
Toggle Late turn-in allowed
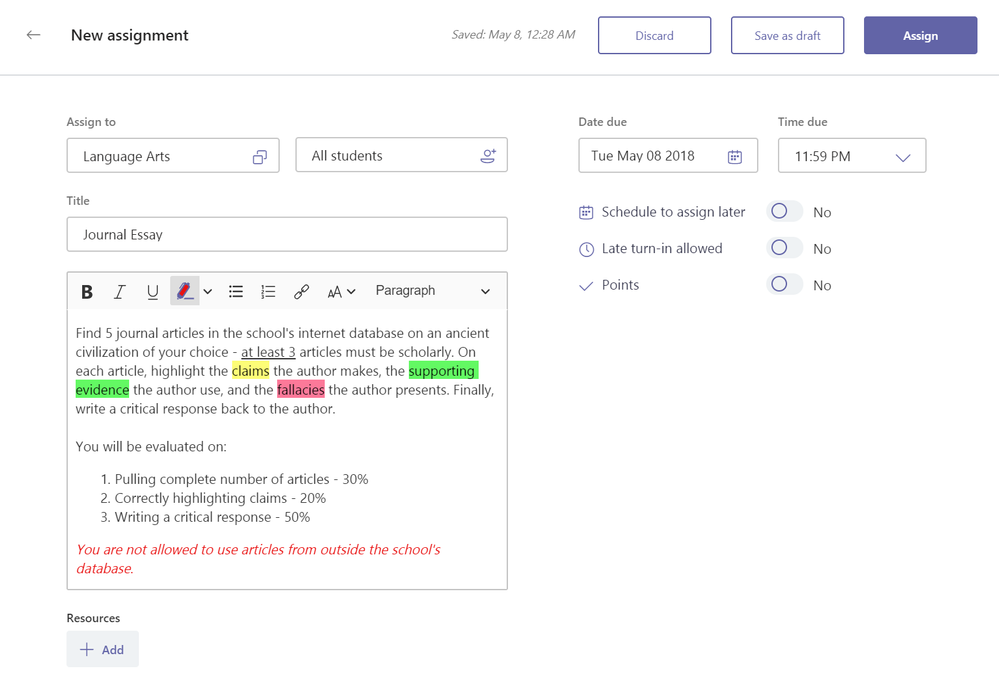784,248
